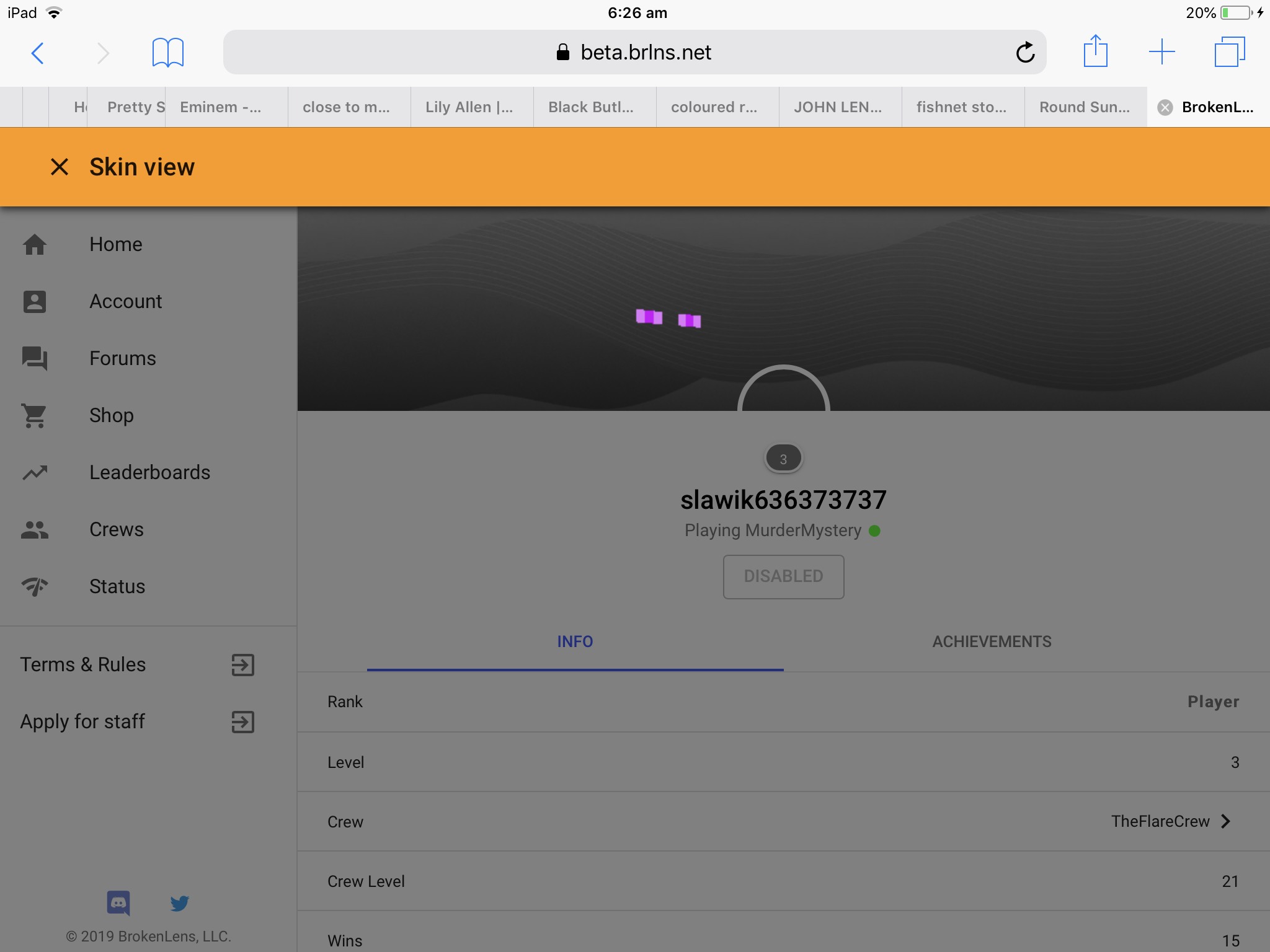Viewport: 1270px width, 952px height.
Task: Open Terms & Rules external link arrow
Action: (243, 664)
